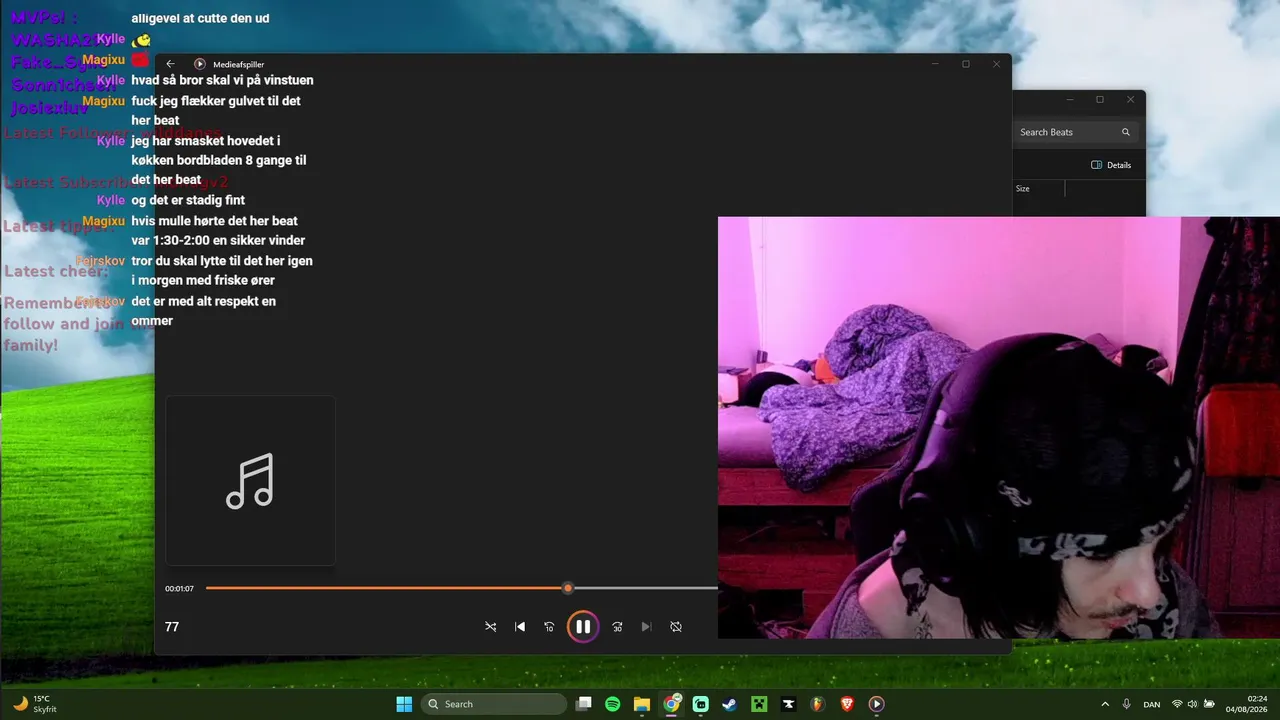The image size is (1280, 720).
Task: Open the weather widget showing 15°C
Action: coord(35,704)
